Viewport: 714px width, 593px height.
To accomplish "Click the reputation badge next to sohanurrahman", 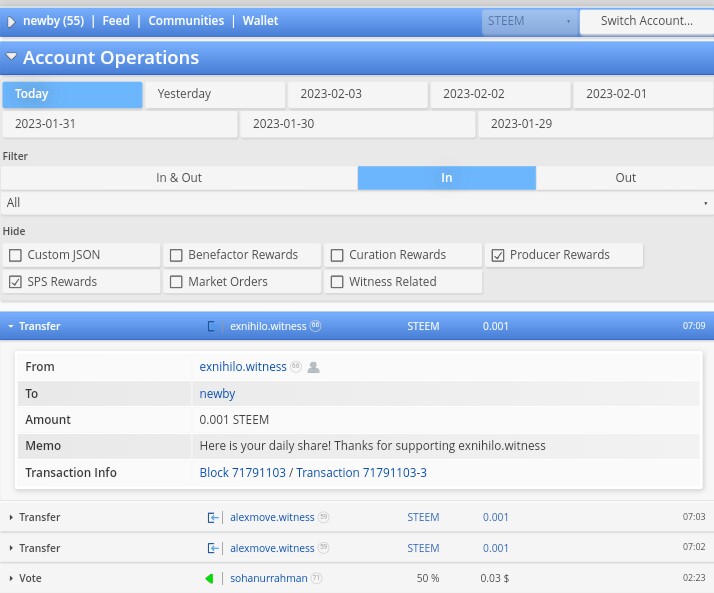I will [x=316, y=578].
